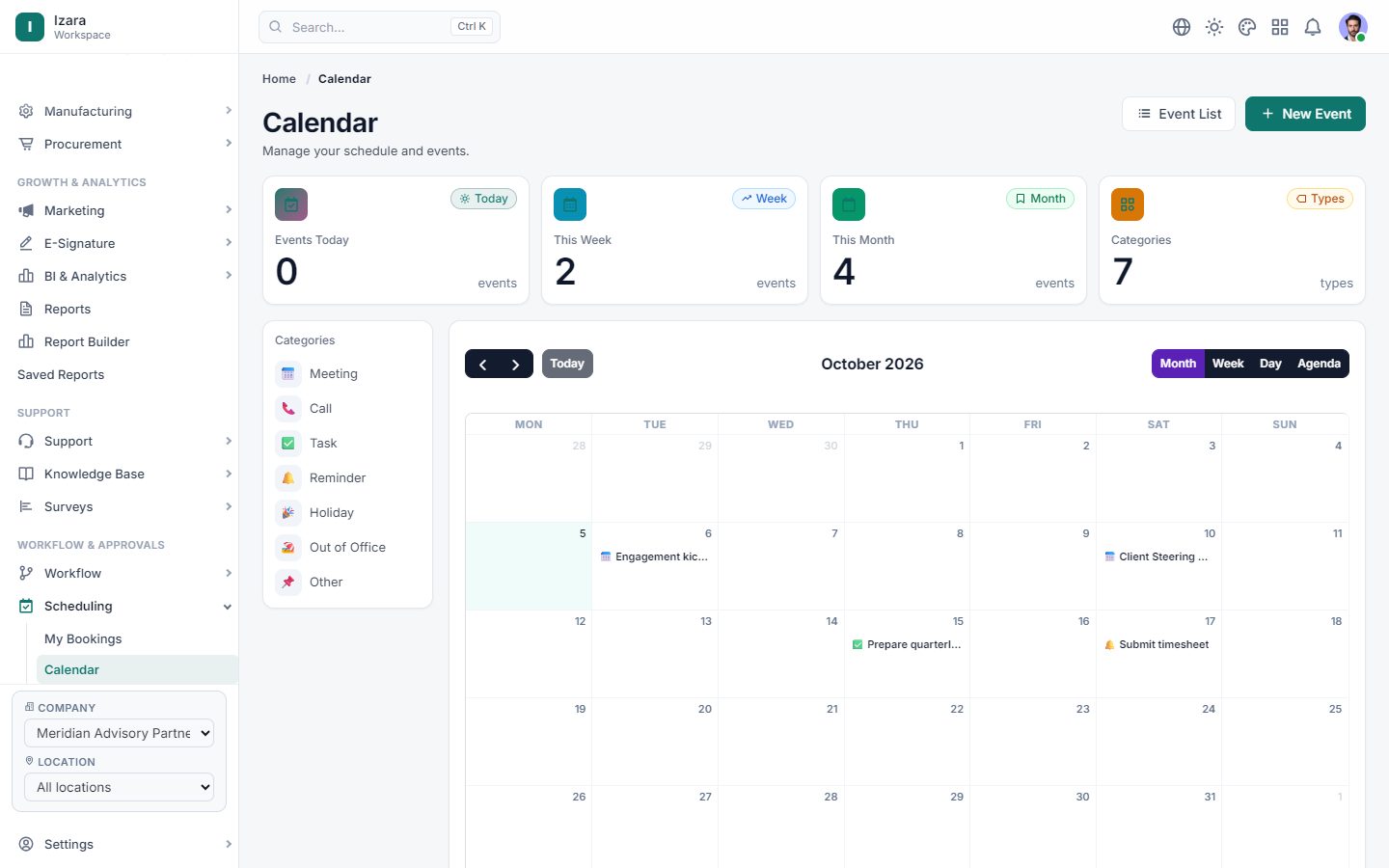Viewport: 1389px width, 868px height.
Task: Select the Meeting category icon
Action: click(x=288, y=374)
